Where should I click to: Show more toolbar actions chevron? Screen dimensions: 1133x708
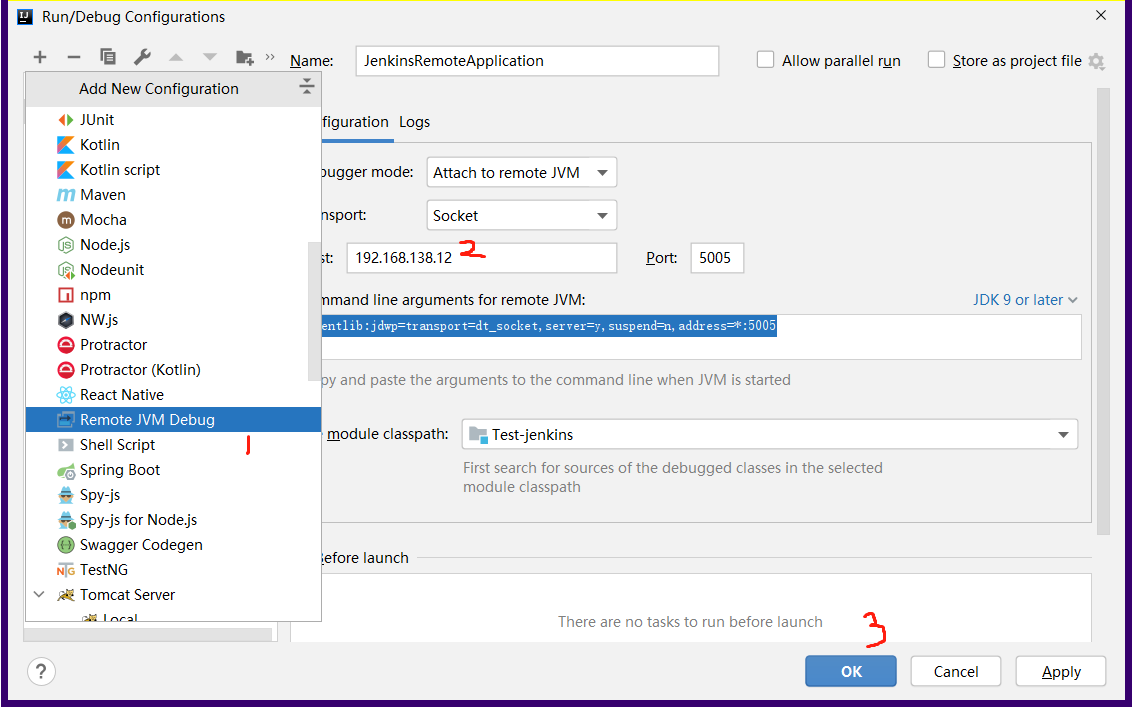pyautogui.click(x=270, y=56)
